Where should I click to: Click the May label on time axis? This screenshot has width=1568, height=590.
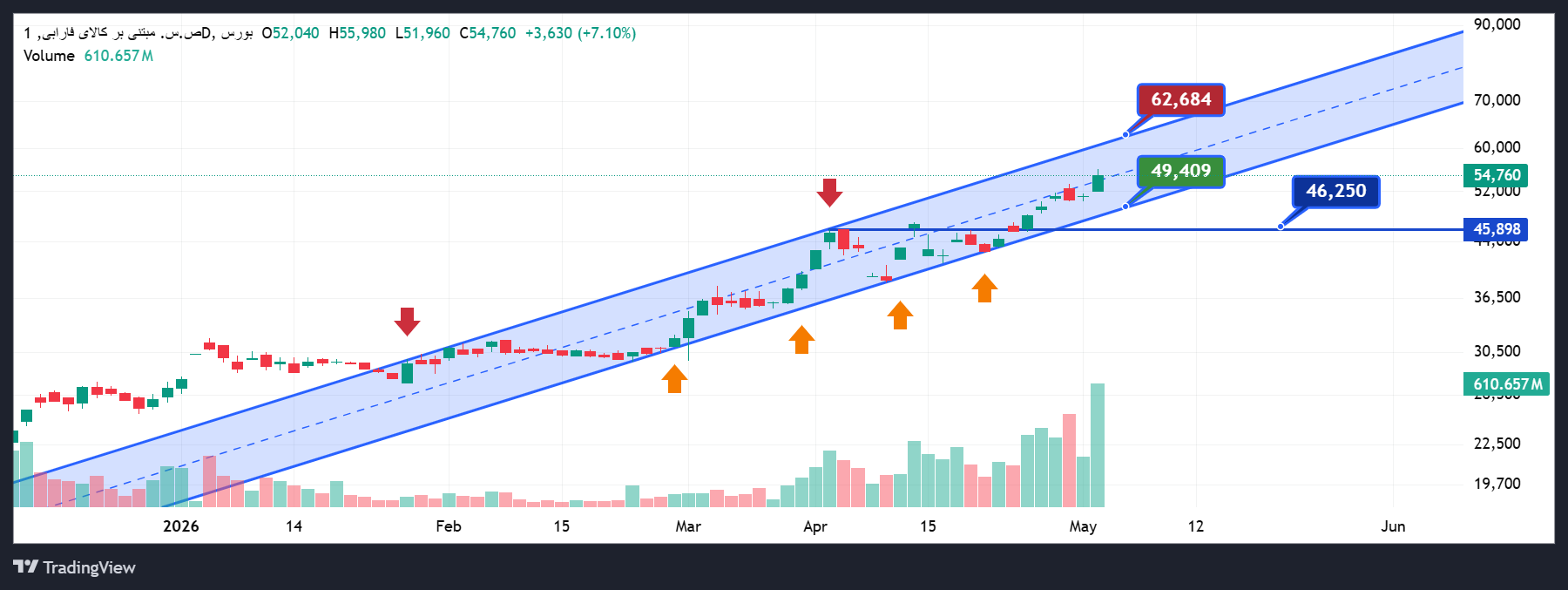coord(1083,526)
